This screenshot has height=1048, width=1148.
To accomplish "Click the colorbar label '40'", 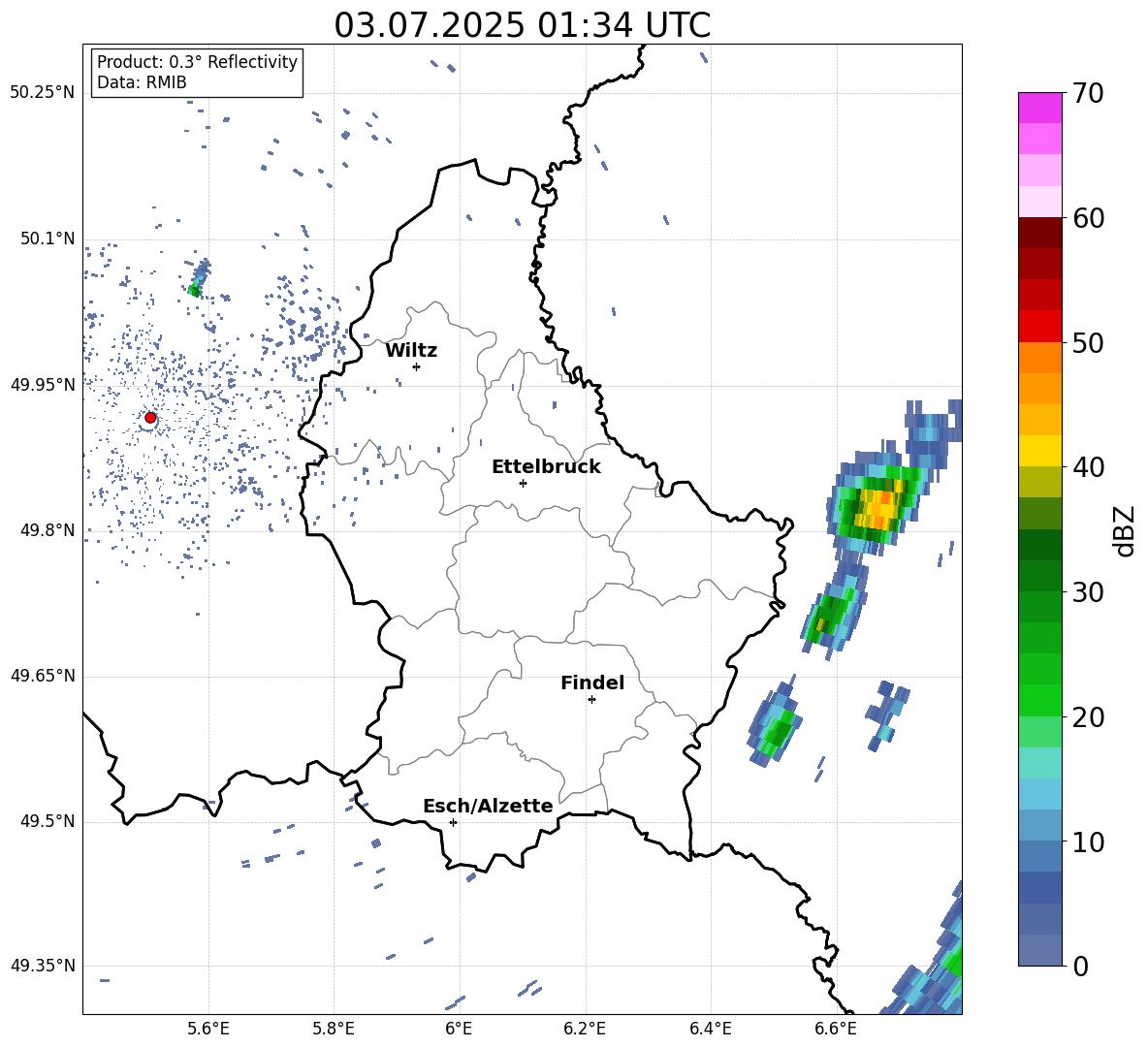I will tap(1087, 467).
